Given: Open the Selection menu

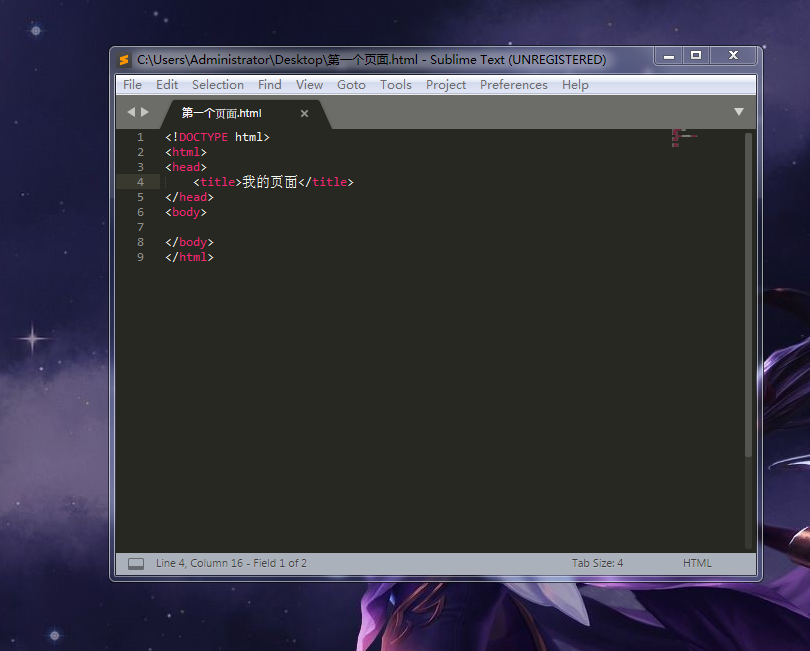Looking at the screenshot, I should point(217,85).
